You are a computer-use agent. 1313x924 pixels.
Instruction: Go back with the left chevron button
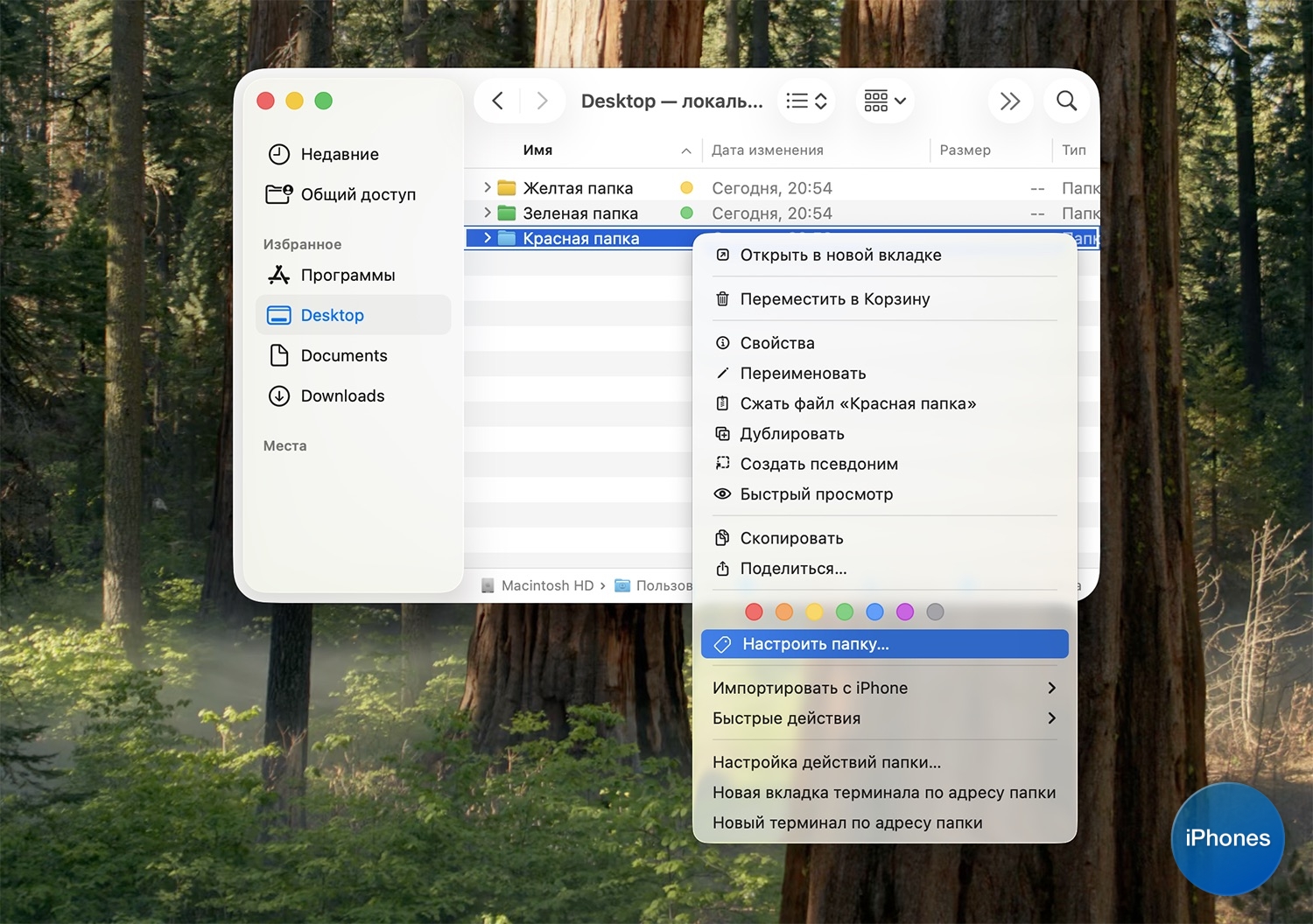497,101
